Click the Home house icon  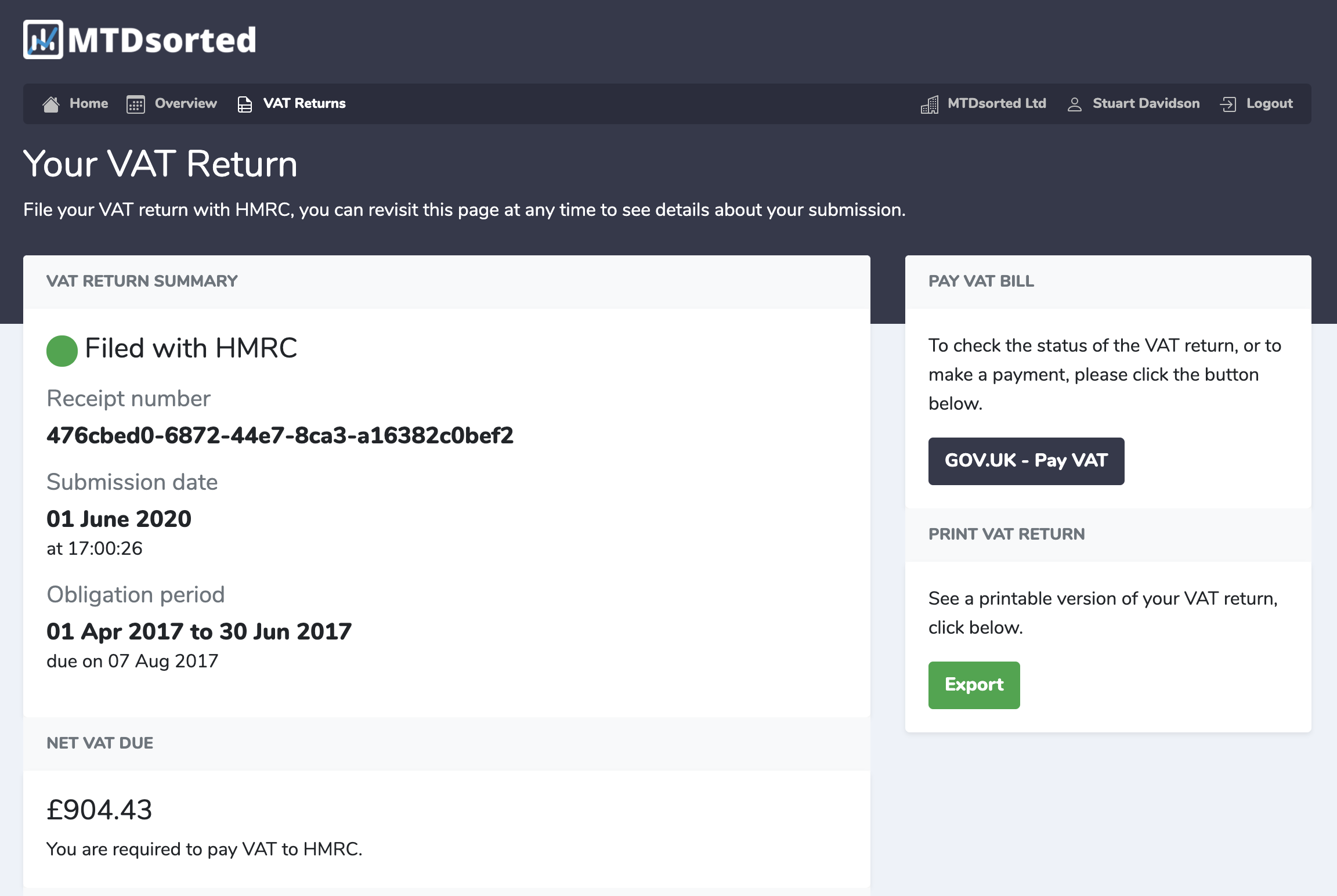(x=51, y=104)
